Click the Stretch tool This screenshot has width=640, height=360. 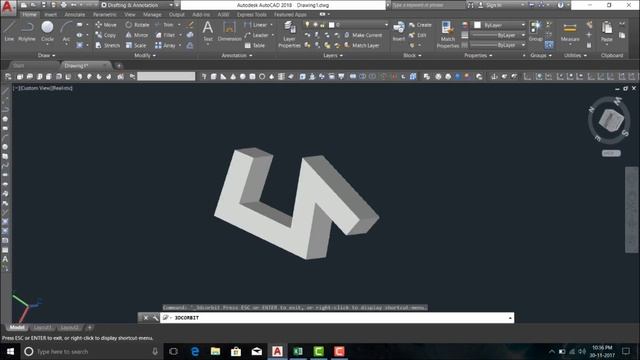coord(107,45)
